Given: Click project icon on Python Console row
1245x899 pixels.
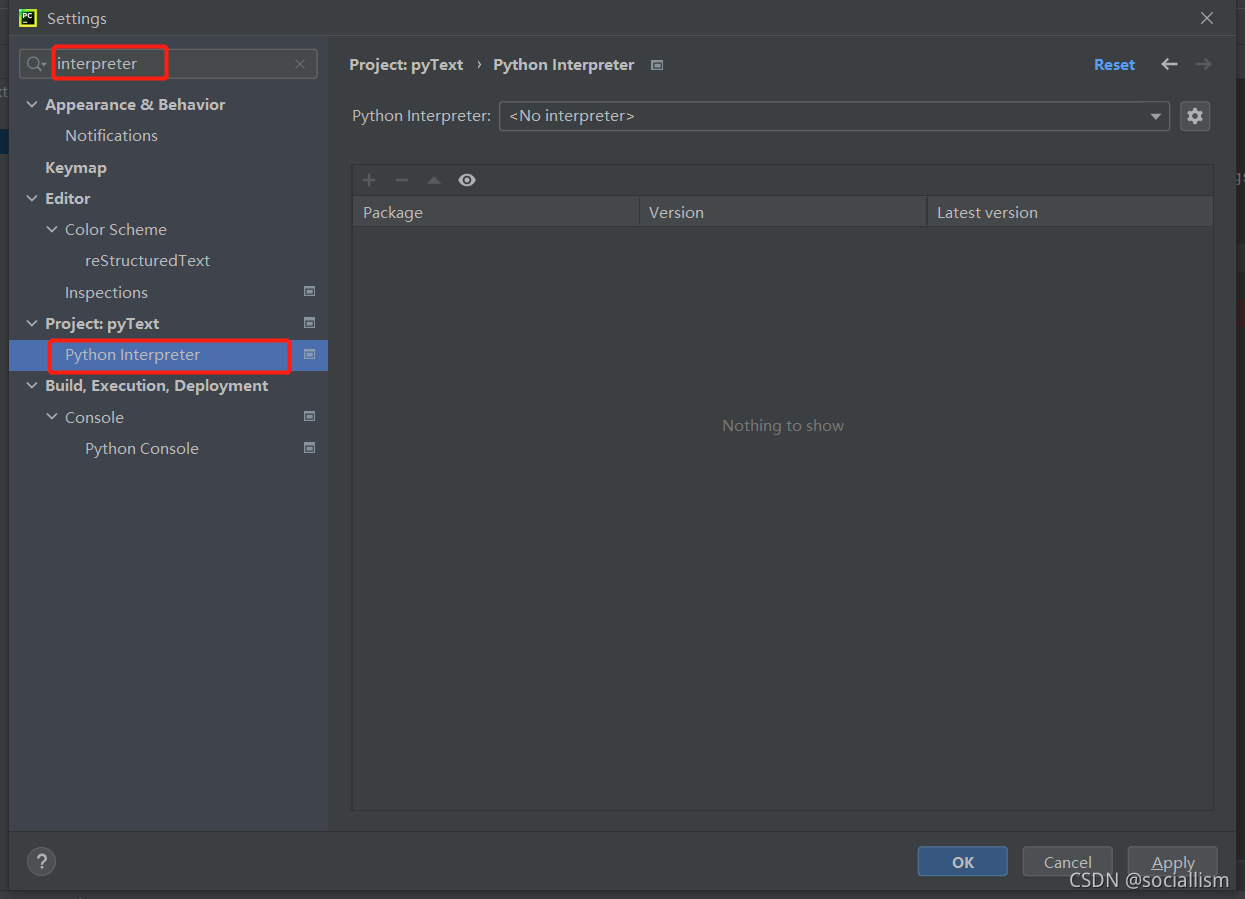Looking at the screenshot, I should tap(309, 447).
